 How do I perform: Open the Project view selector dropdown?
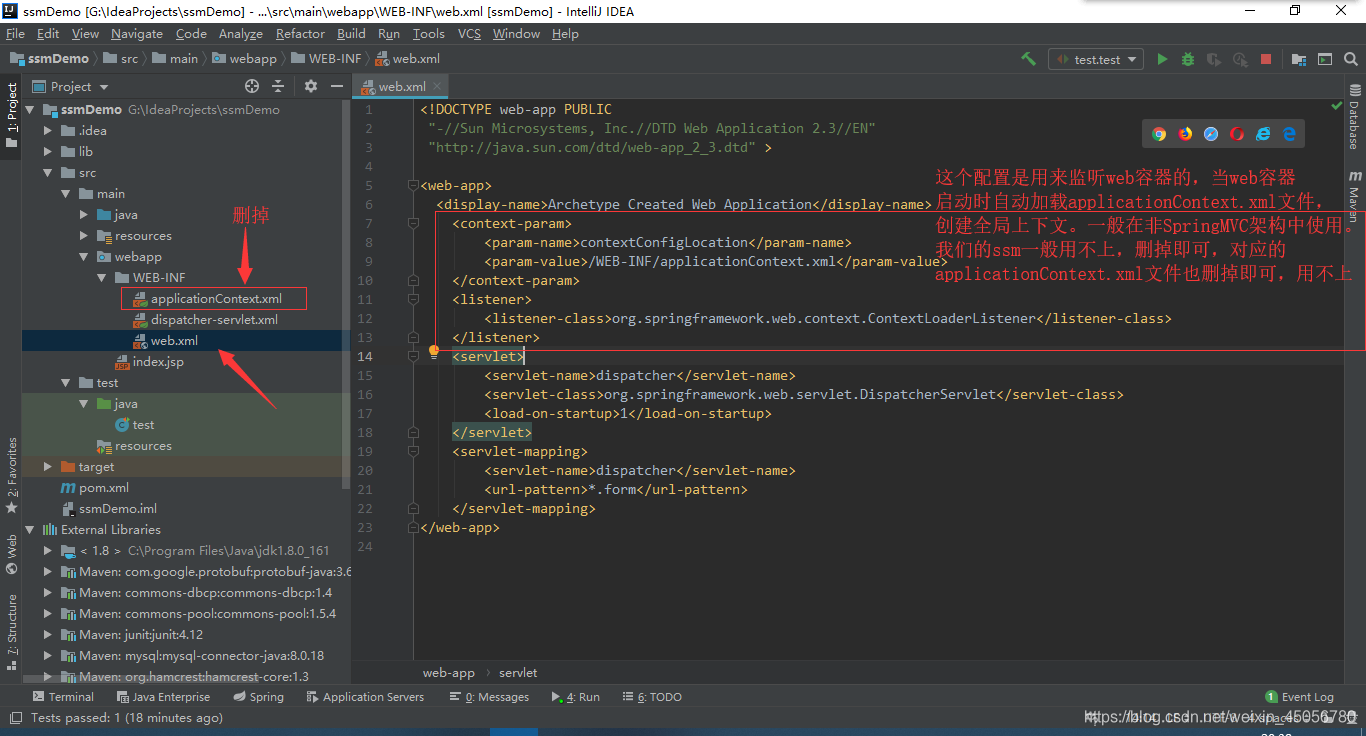[x=71, y=87]
